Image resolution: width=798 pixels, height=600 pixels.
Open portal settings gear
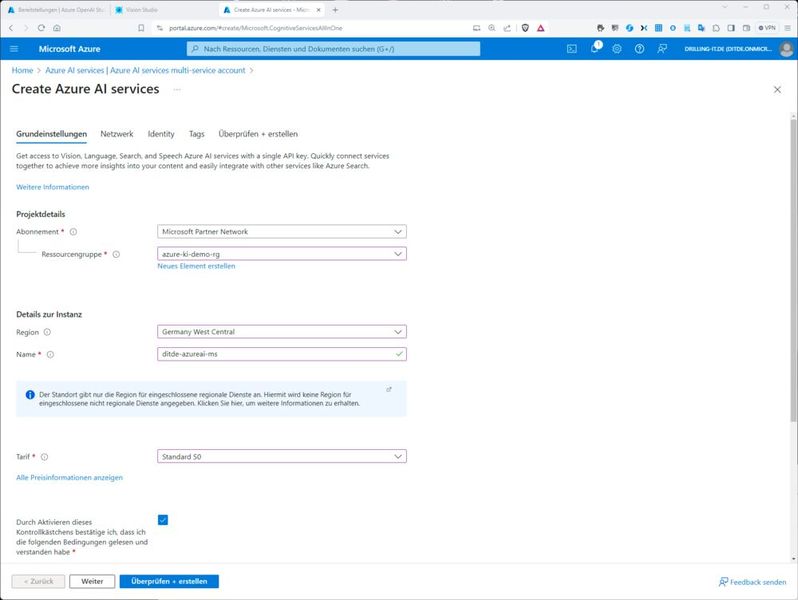click(617, 49)
